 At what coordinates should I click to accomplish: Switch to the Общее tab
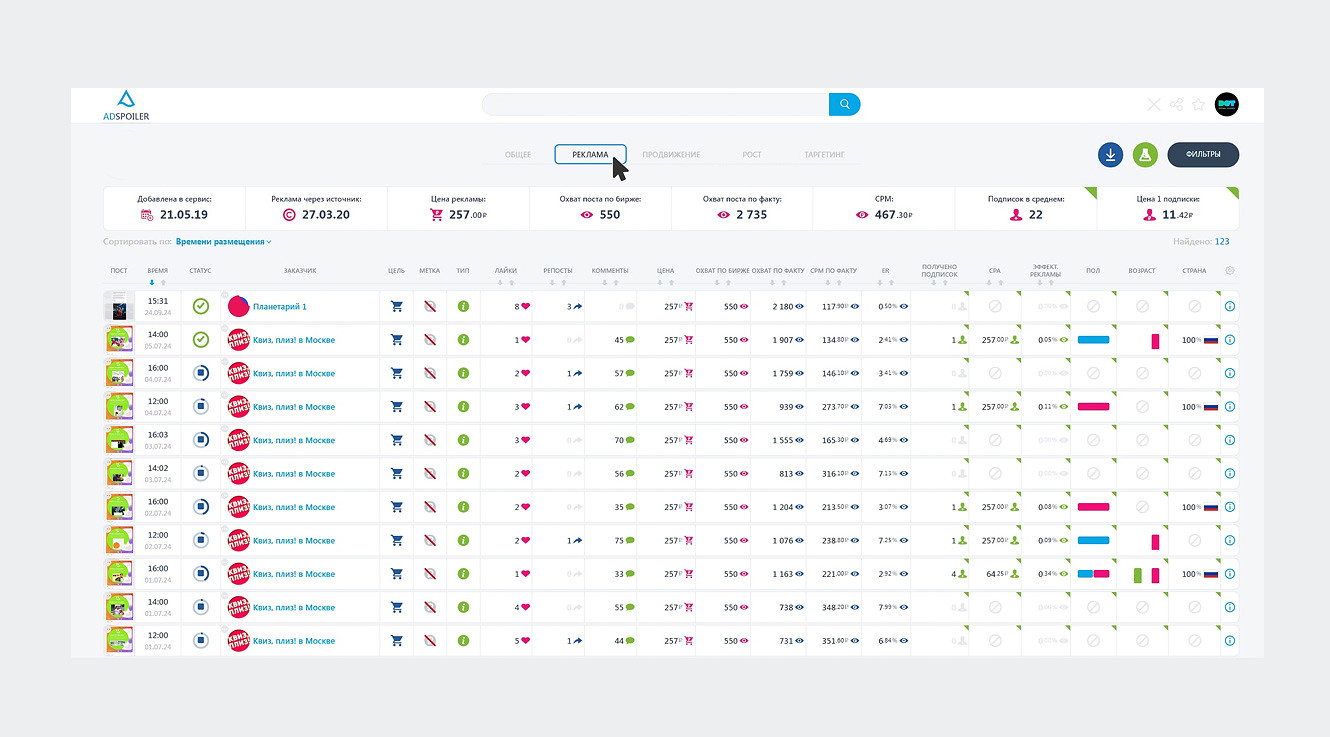(518, 155)
